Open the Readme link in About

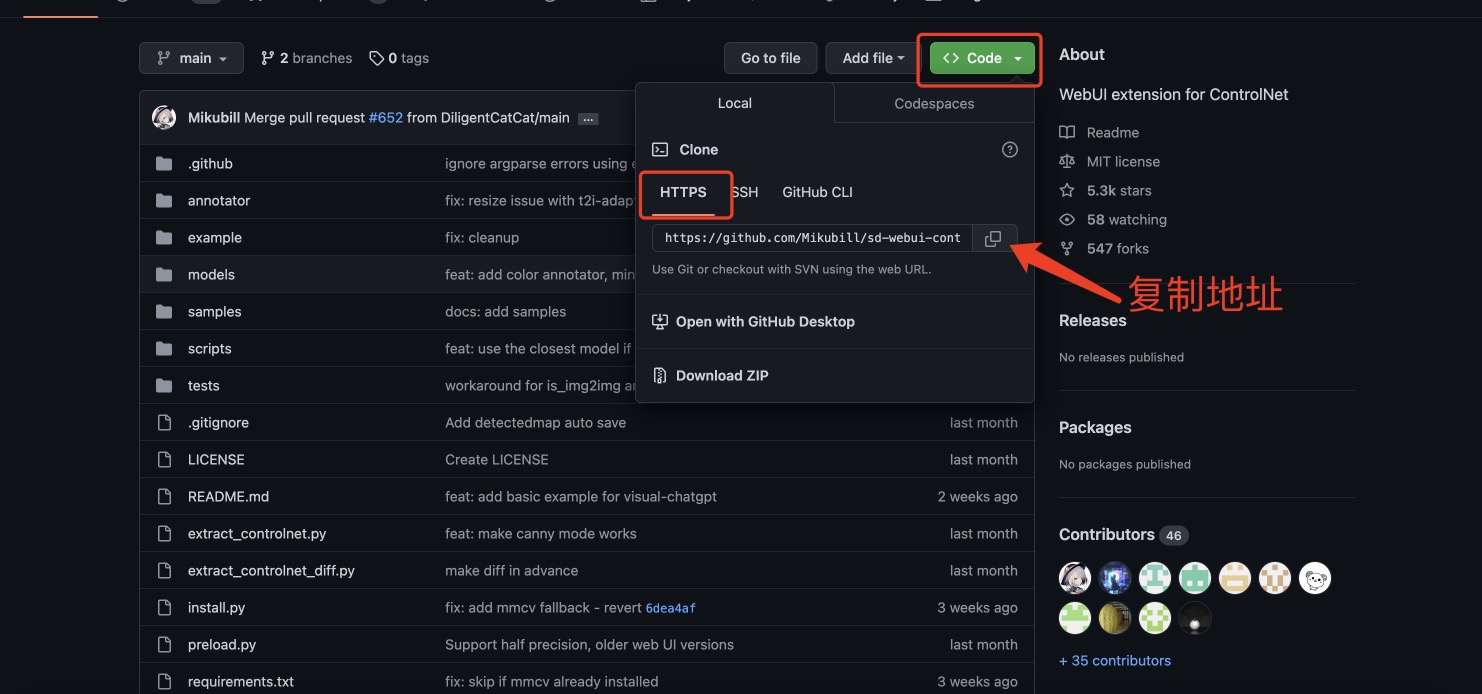(1113, 132)
